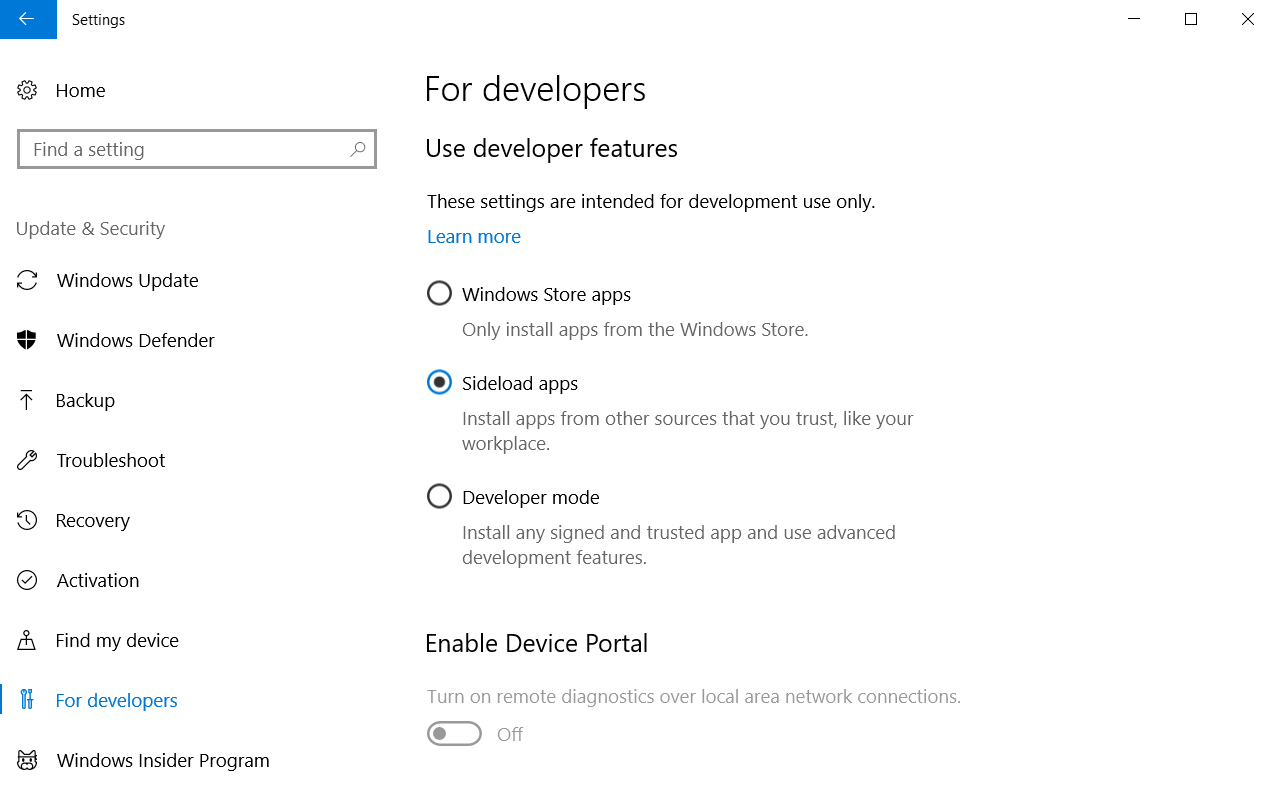Select the Windows Store apps radio button
Viewport: 1272px width, 797px height.
[439, 294]
